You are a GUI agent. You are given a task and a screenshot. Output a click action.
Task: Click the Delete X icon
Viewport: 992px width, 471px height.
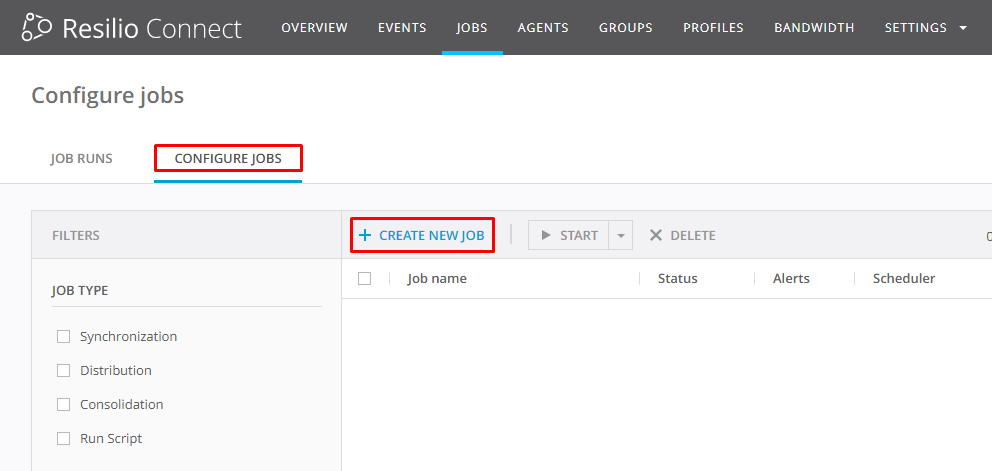[656, 236]
